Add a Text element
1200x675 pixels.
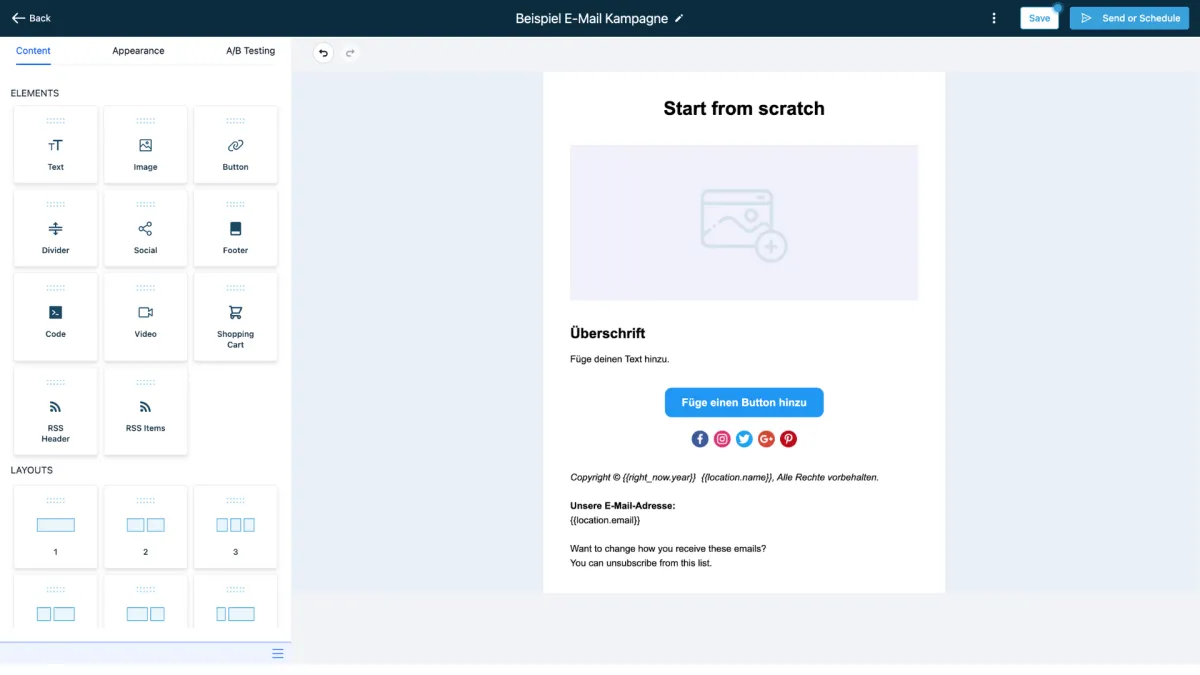56,145
